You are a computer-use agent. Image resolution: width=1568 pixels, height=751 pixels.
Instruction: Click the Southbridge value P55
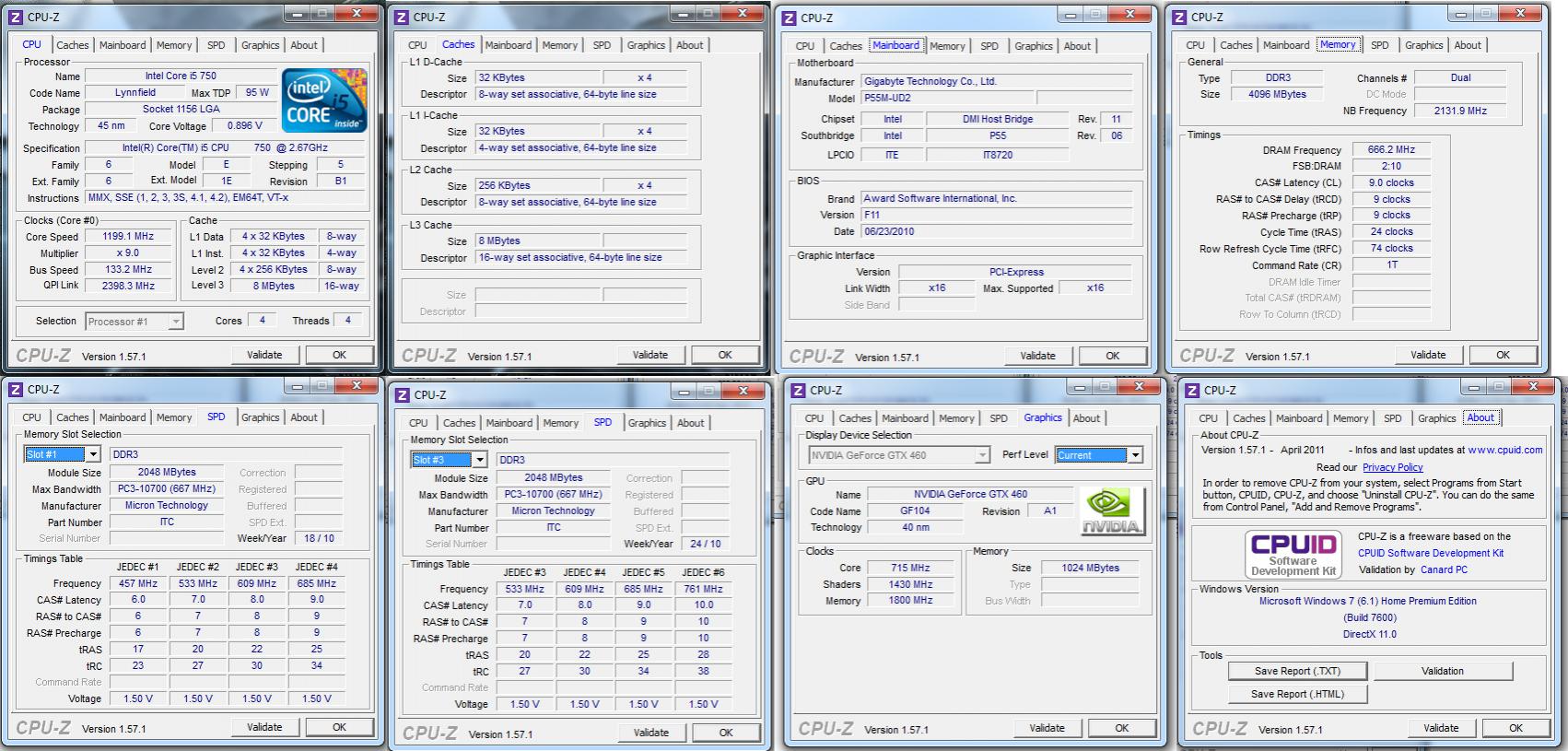point(998,135)
